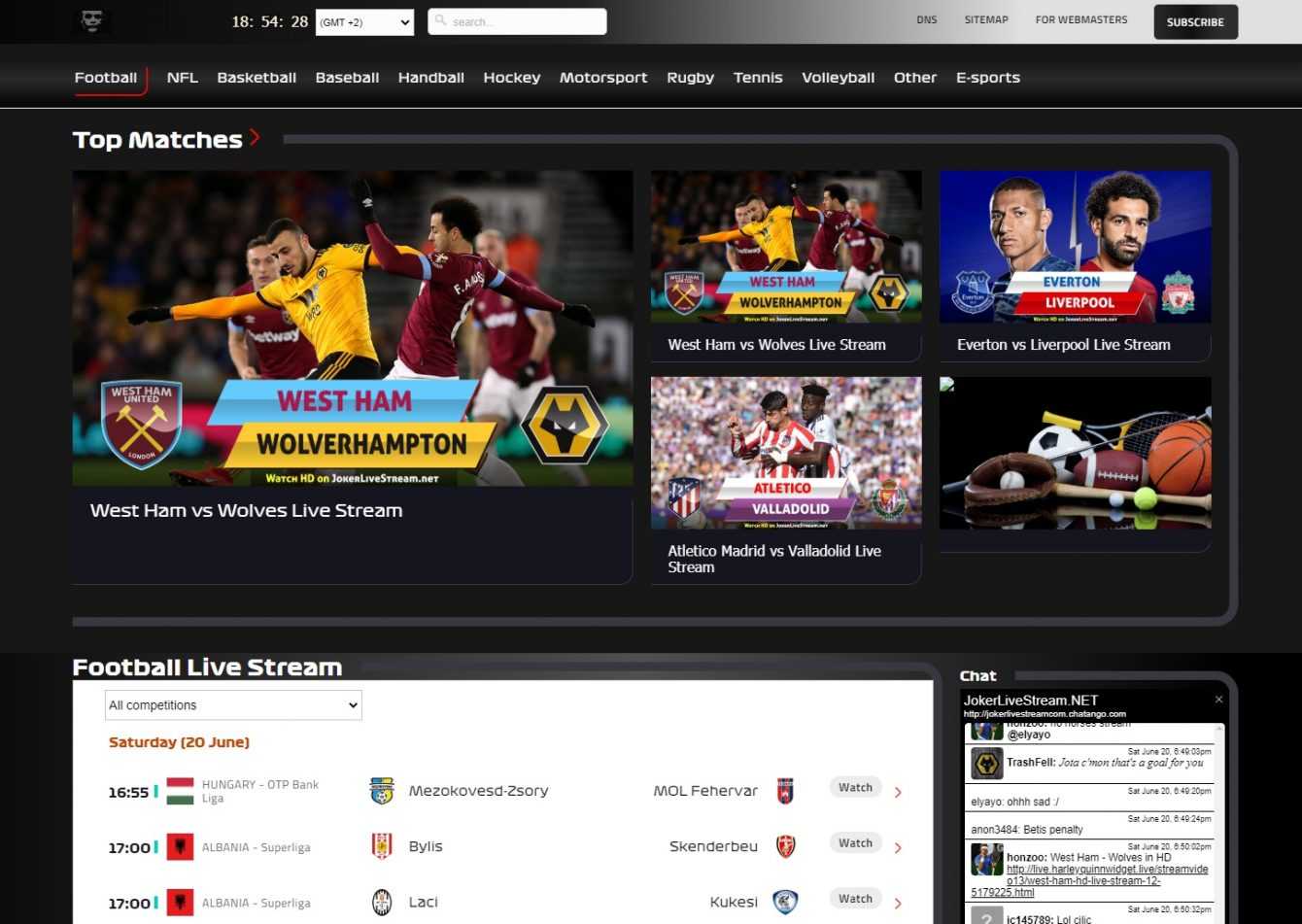Screen dimensions: 1302x924
Task: Select the Baseball tab
Action: 347,78
